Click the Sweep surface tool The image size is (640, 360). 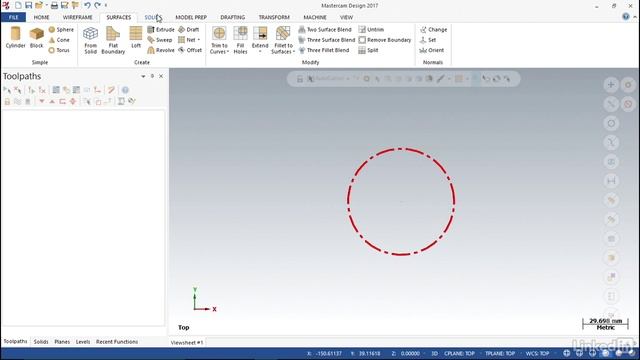160,40
